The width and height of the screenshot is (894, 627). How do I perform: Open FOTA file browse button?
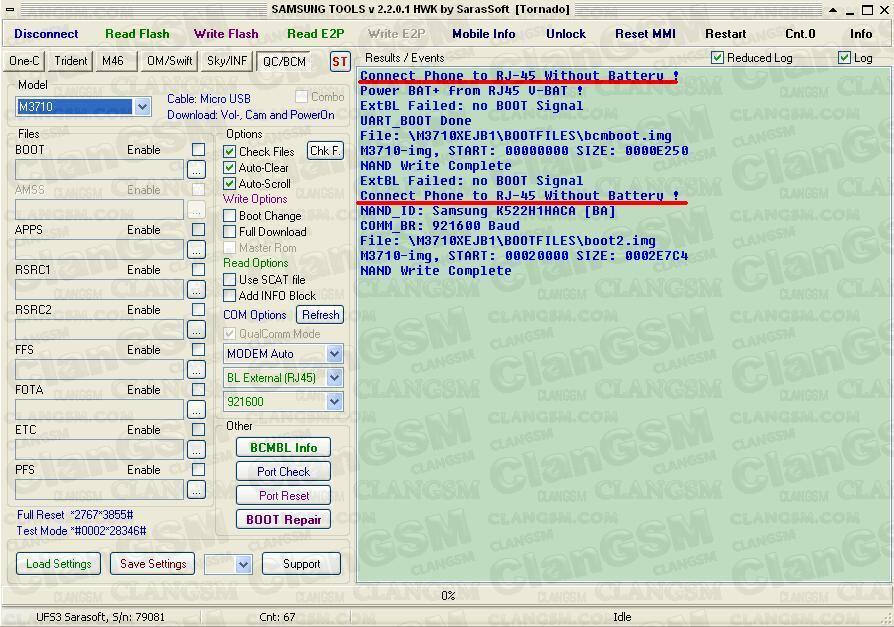click(196, 409)
